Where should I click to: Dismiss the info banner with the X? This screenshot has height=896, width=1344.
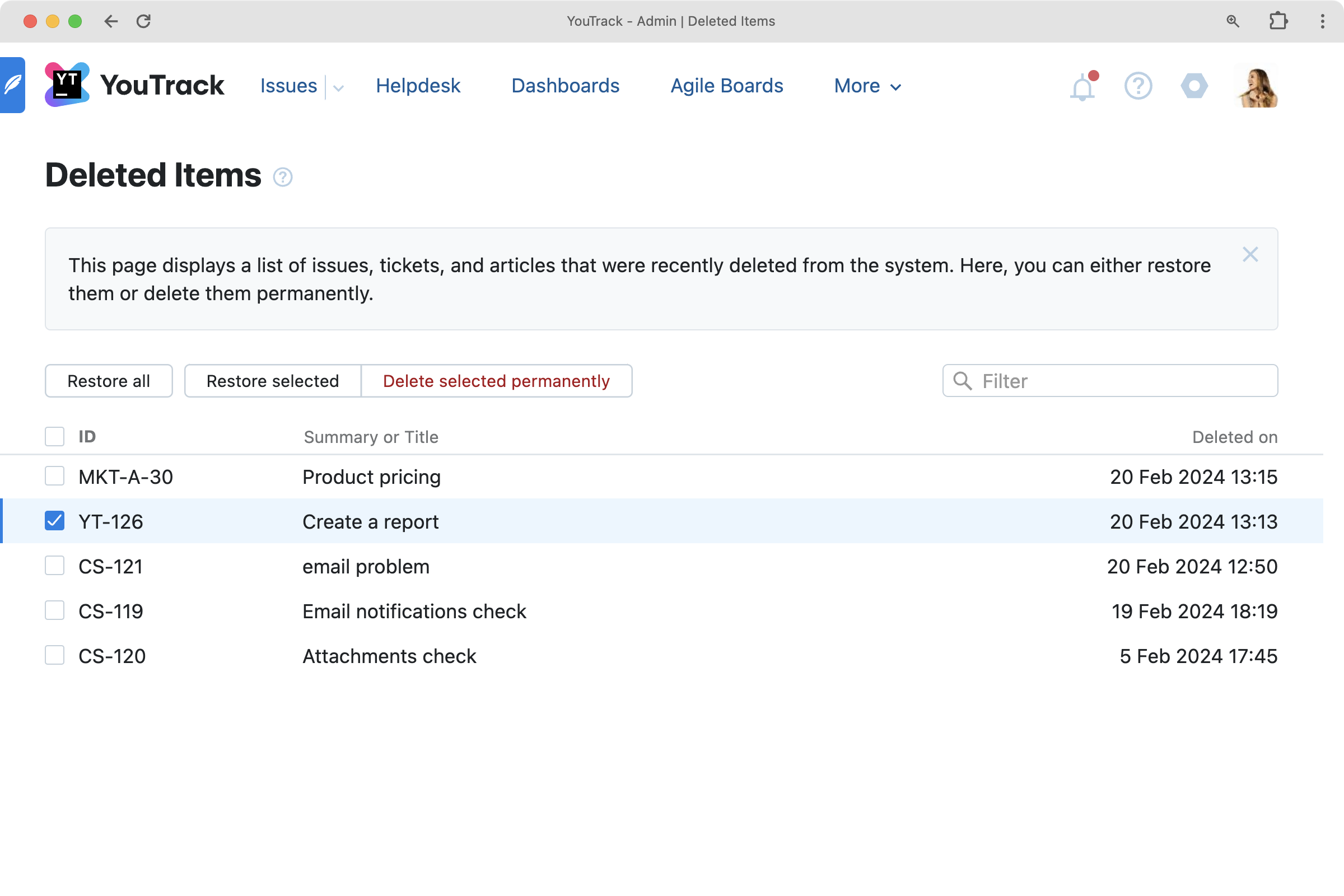pyautogui.click(x=1250, y=254)
